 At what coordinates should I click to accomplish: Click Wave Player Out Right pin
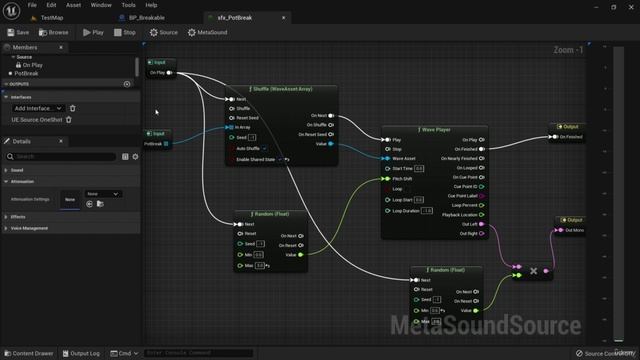tap(482, 233)
